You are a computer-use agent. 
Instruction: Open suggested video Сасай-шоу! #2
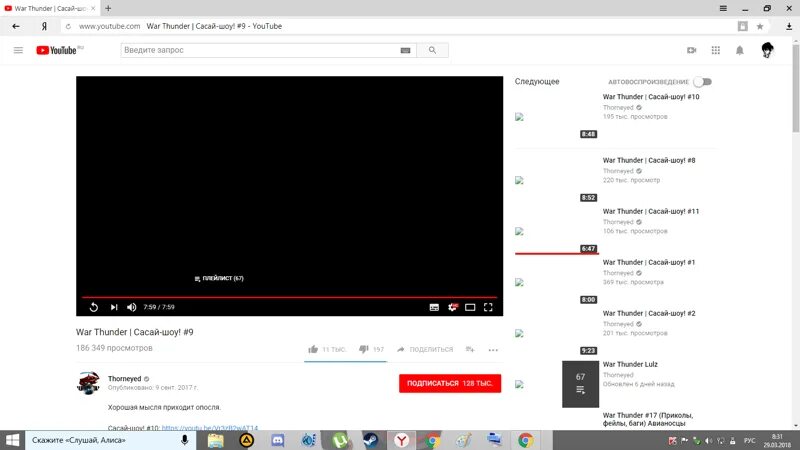(648, 313)
